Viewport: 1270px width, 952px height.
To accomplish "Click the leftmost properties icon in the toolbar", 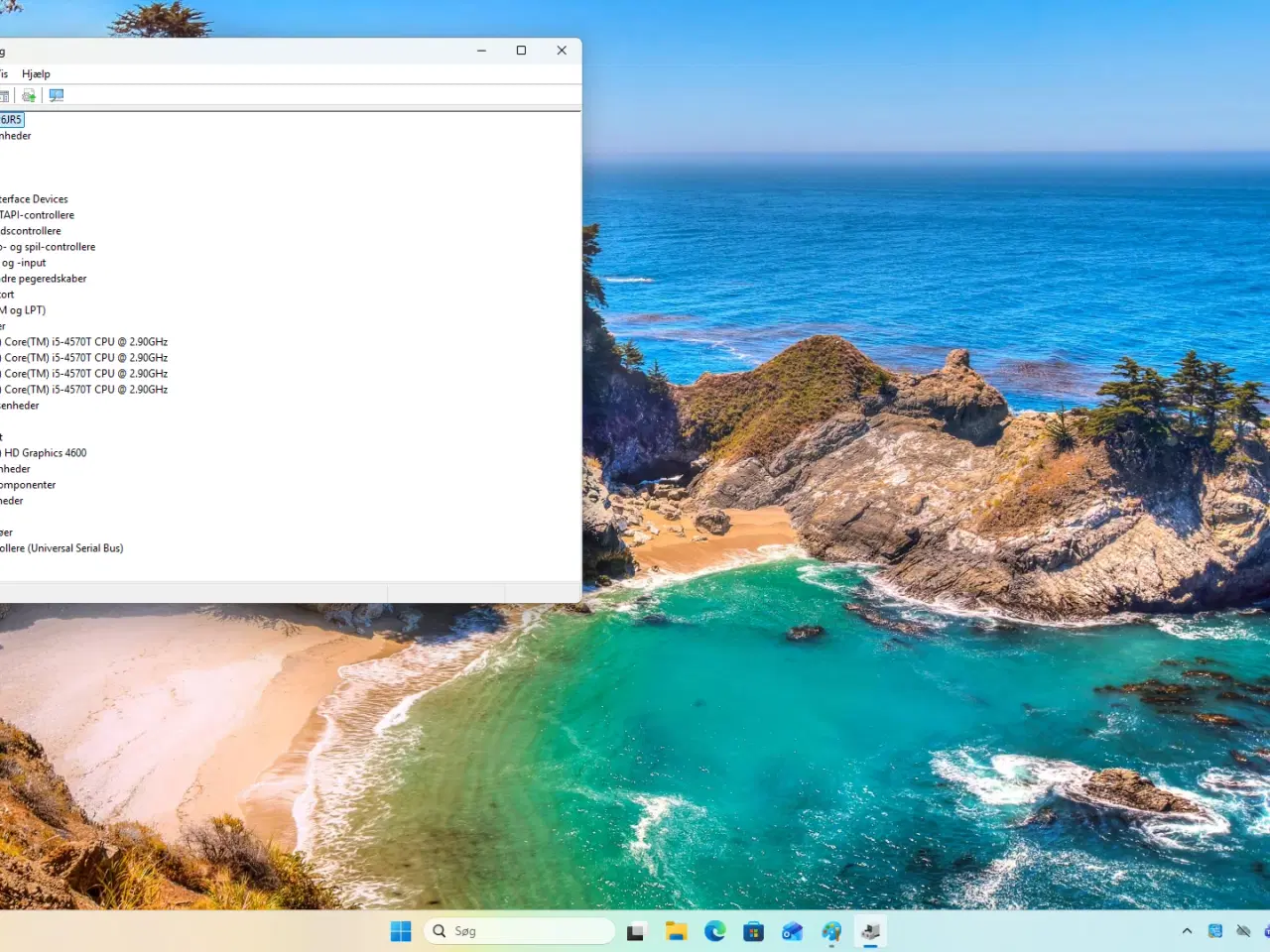I will point(6,94).
